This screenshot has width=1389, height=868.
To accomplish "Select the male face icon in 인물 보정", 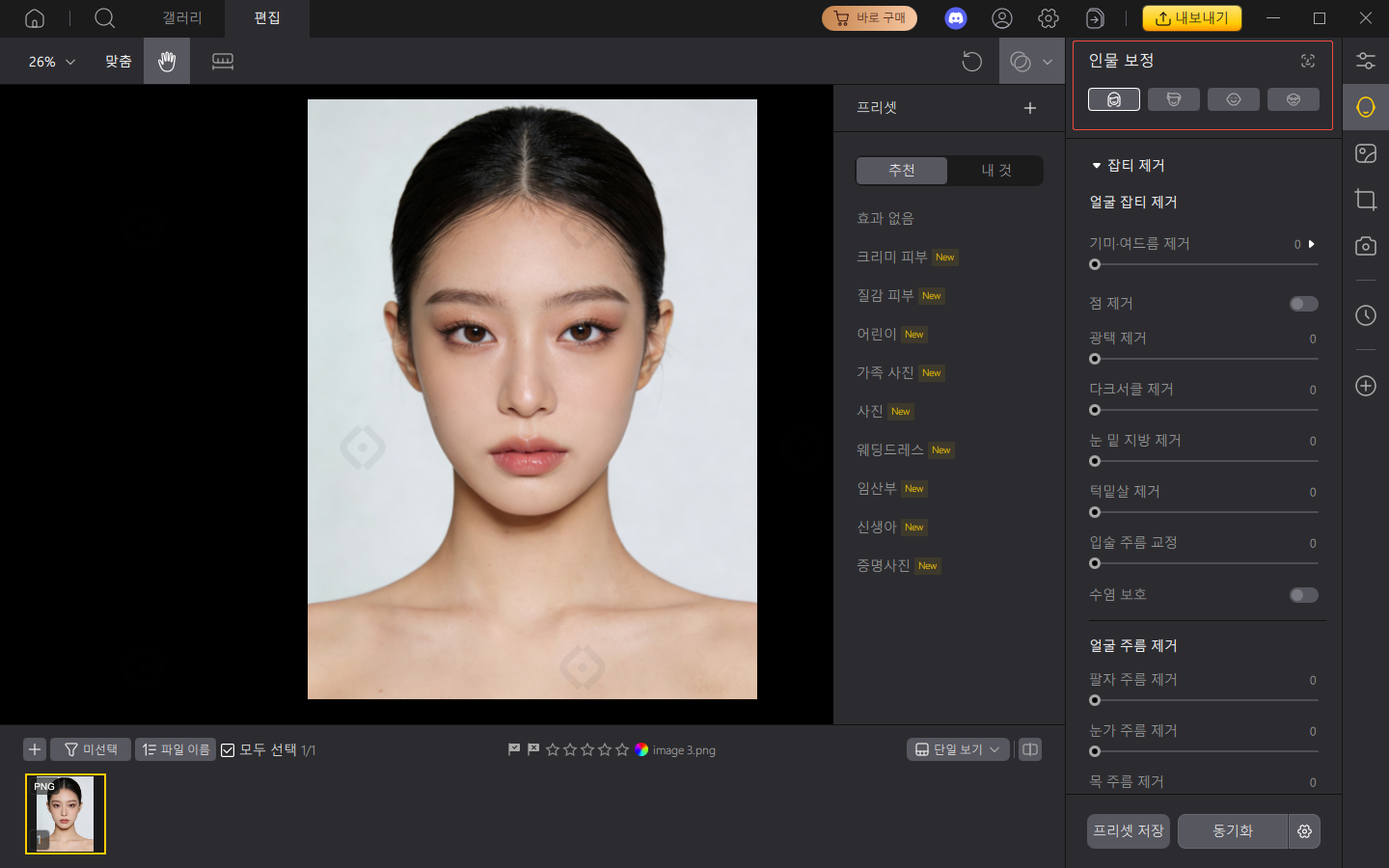I will pyautogui.click(x=1174, y=98).
